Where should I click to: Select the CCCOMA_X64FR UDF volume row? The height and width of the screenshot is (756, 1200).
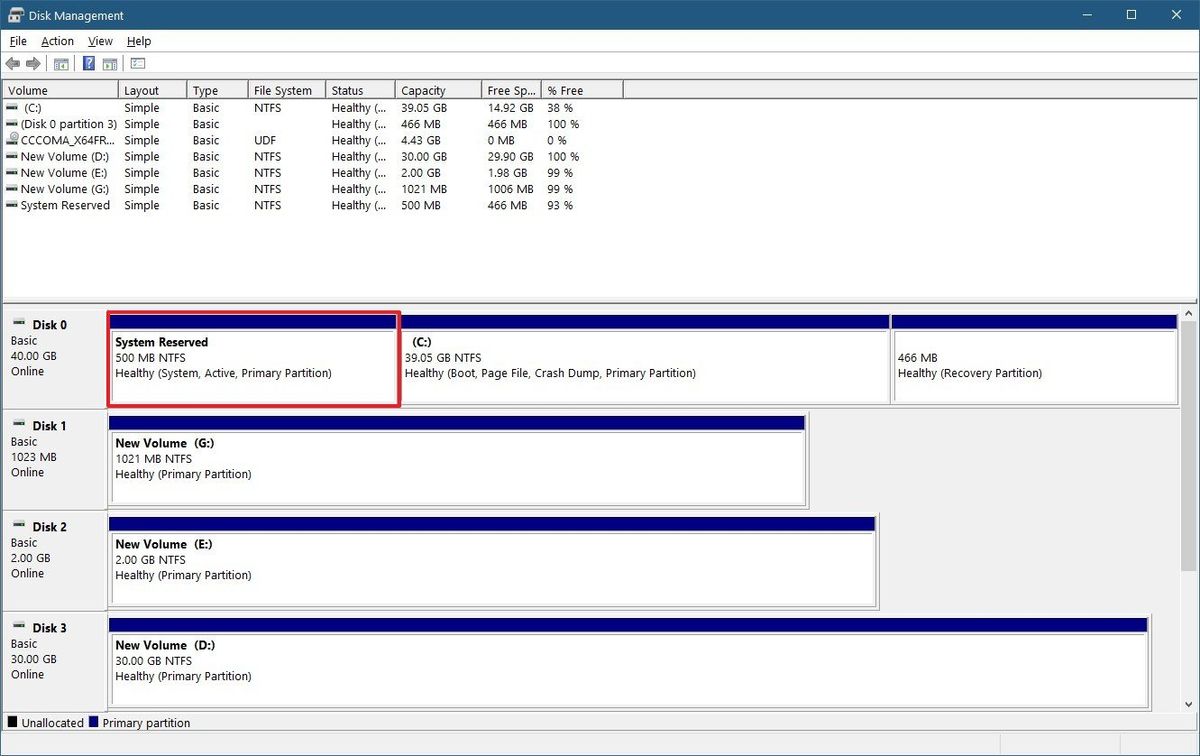[x=60, y=140]
